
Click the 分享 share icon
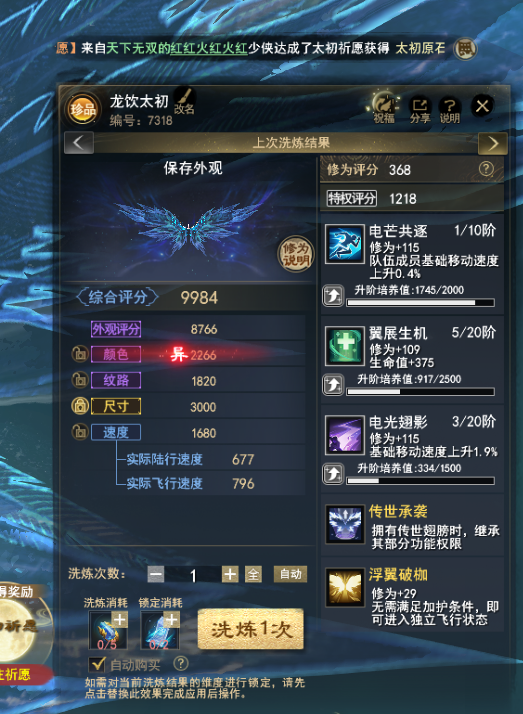[x=420, y=109]
